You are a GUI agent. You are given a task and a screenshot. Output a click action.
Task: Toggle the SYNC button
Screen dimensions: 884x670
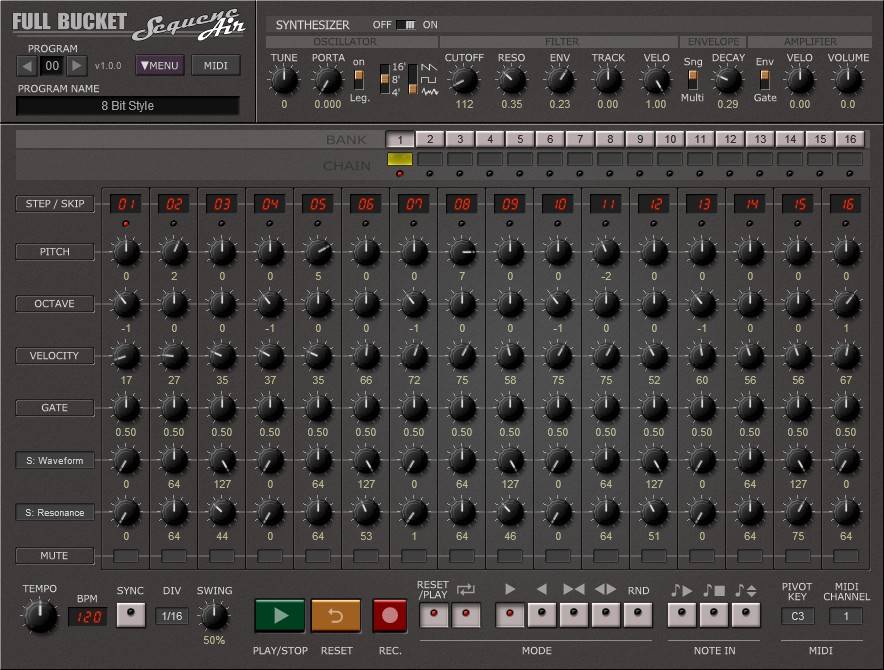point(130,616)
